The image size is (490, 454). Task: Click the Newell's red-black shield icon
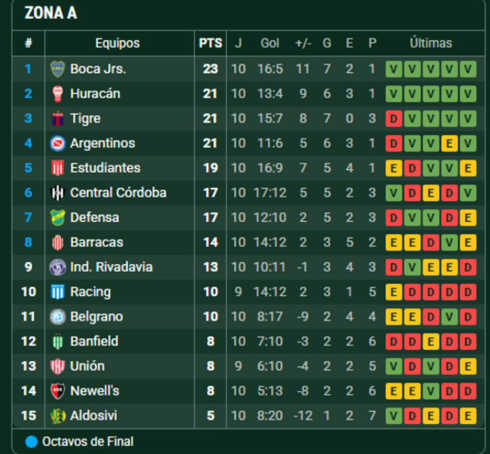[x=57, y=391]
